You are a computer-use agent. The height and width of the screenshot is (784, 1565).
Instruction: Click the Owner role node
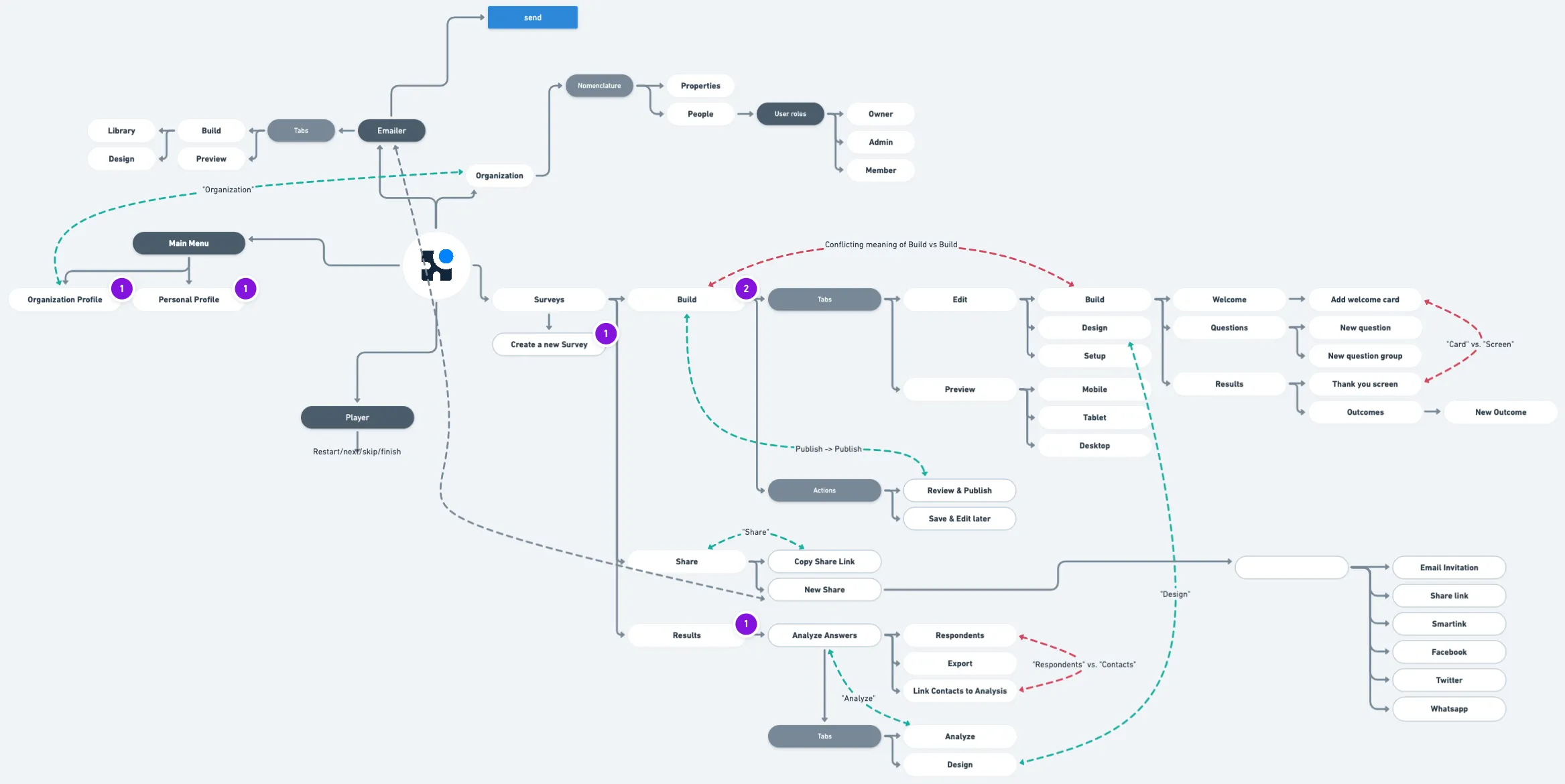[881, 114]
